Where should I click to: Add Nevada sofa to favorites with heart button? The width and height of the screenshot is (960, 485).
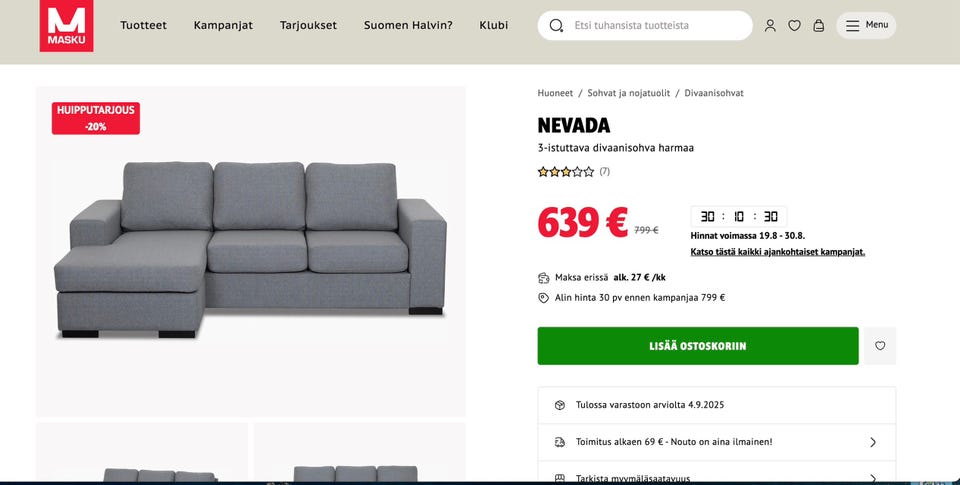[880, 346]
